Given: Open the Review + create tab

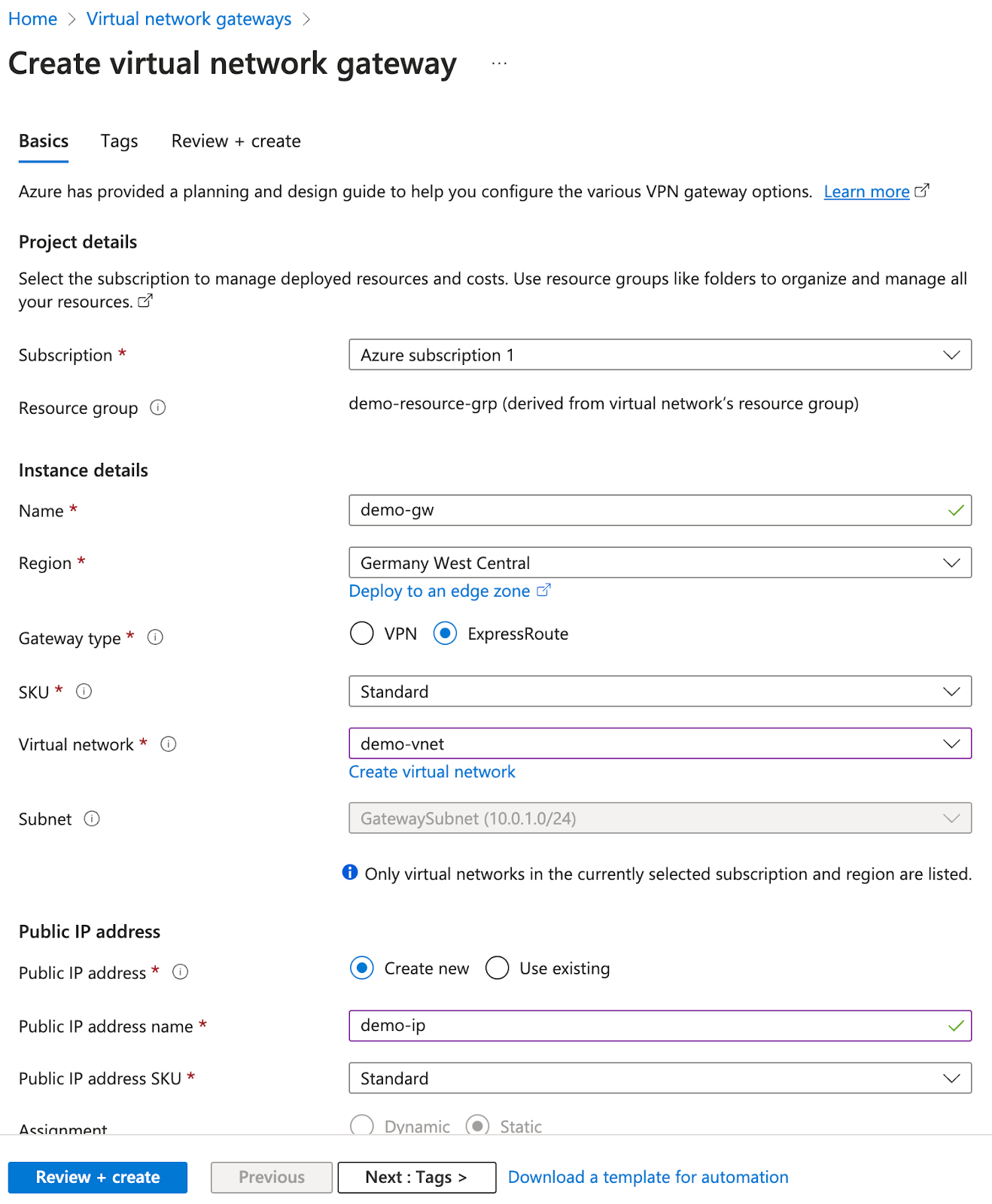Looking at the screenshot, I should click(236, 141).
